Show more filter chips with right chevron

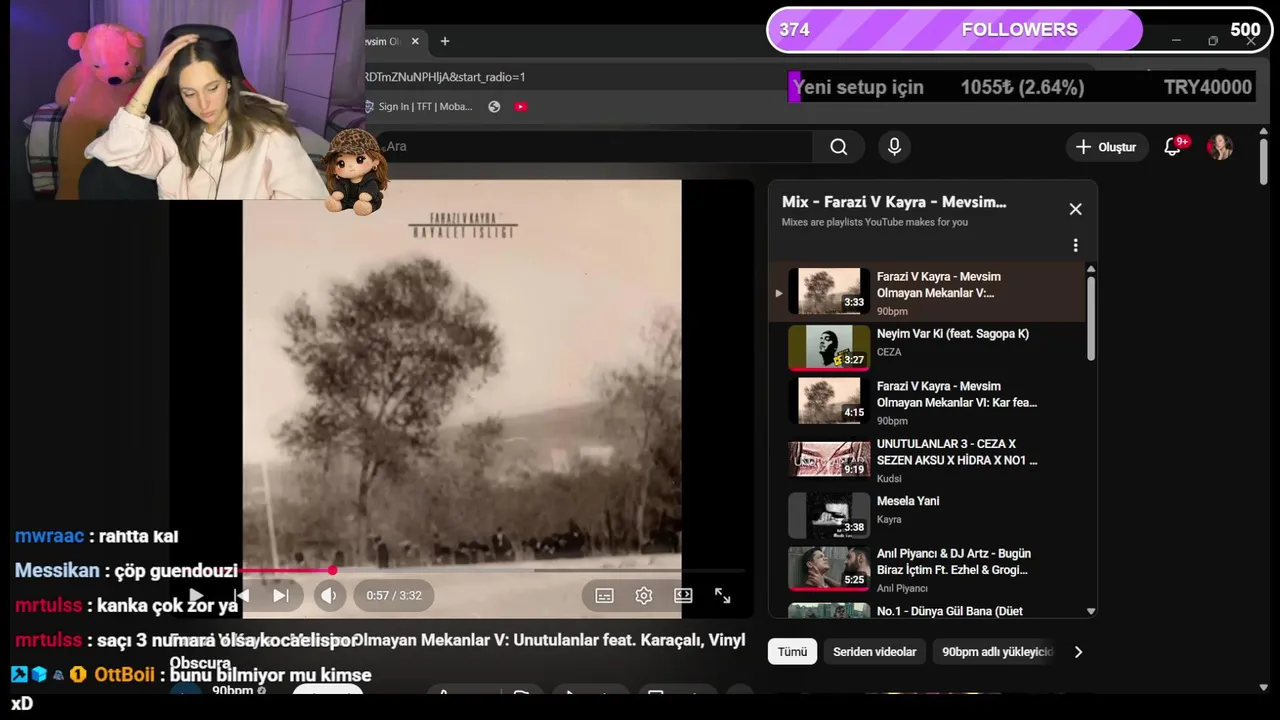[1078, 652]
